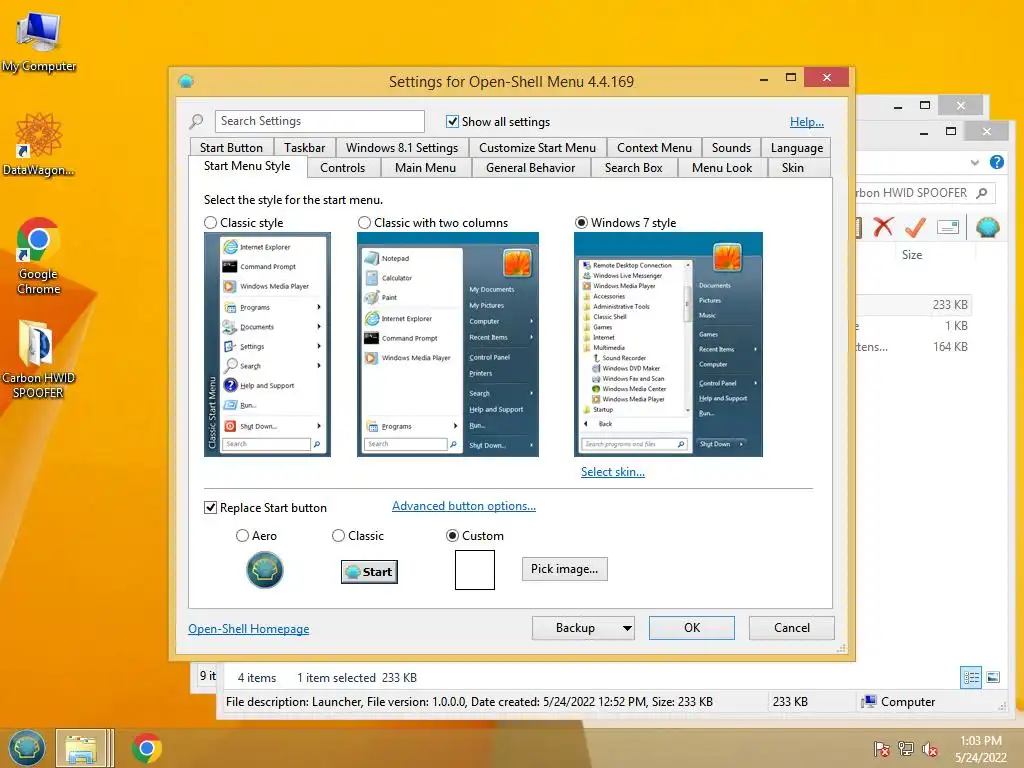The width and height of the screenshot is (1024, 768).
Task: Open the Windows 8.1 Settings tab
Action: click(402, 148)
